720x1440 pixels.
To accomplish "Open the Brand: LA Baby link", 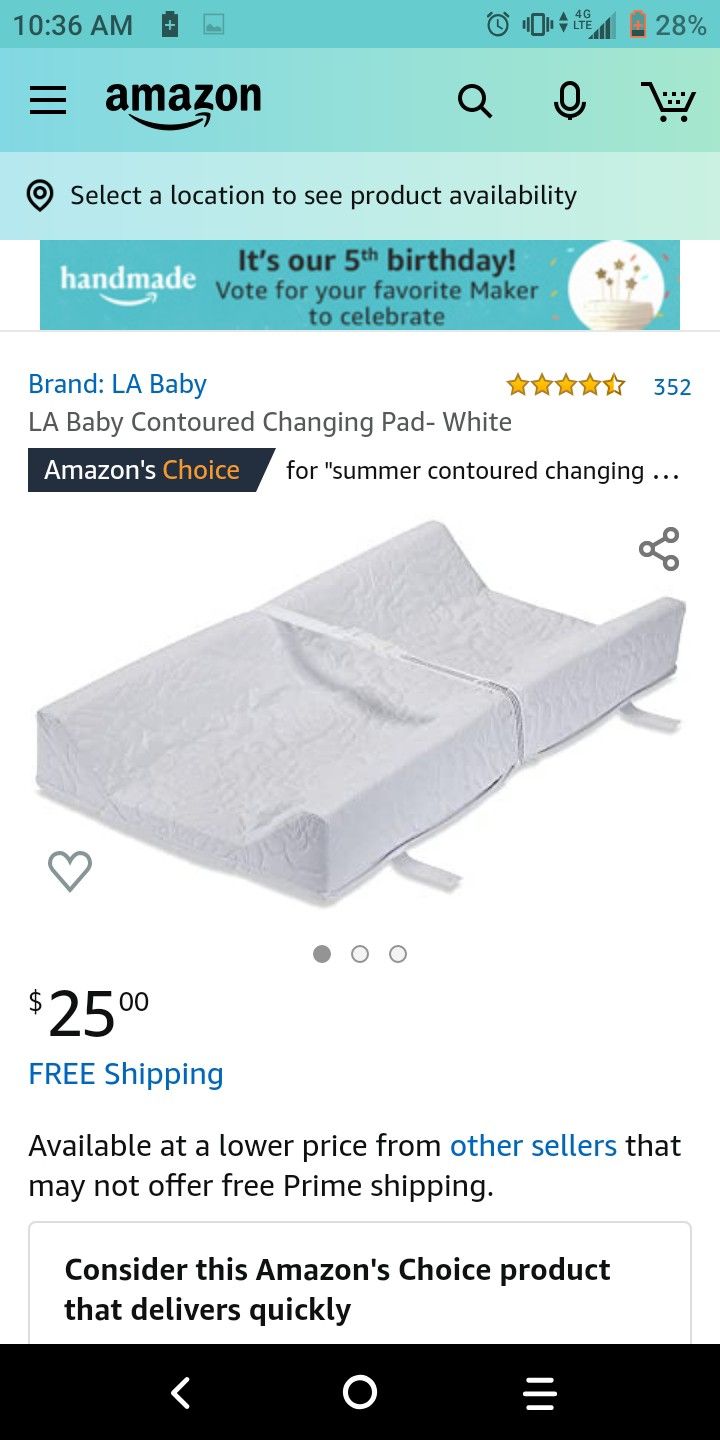I will [117, 384].
